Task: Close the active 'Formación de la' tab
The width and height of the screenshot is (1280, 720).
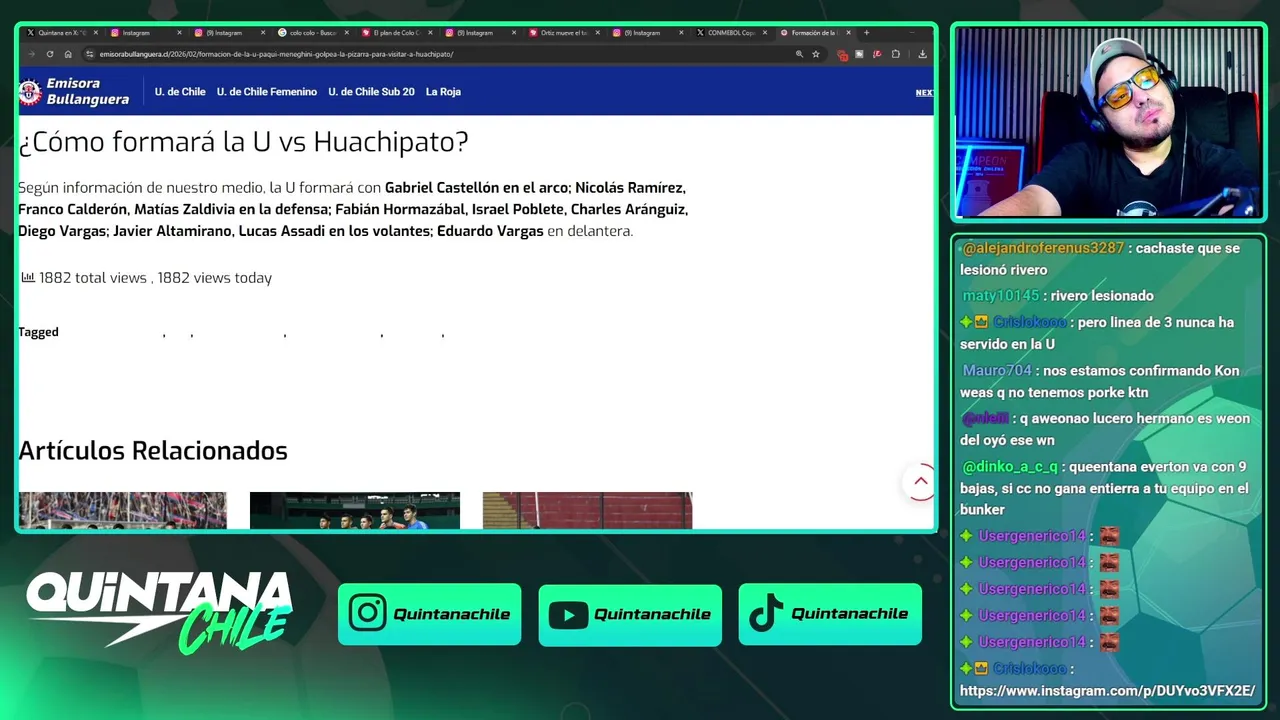Action: coord(848,33)
